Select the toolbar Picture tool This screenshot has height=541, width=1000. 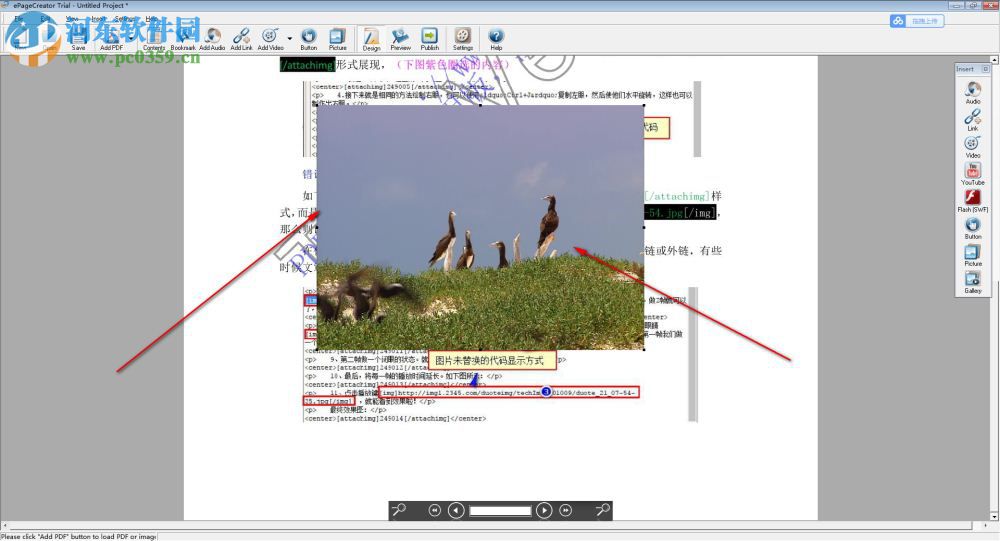coord(337,38)
